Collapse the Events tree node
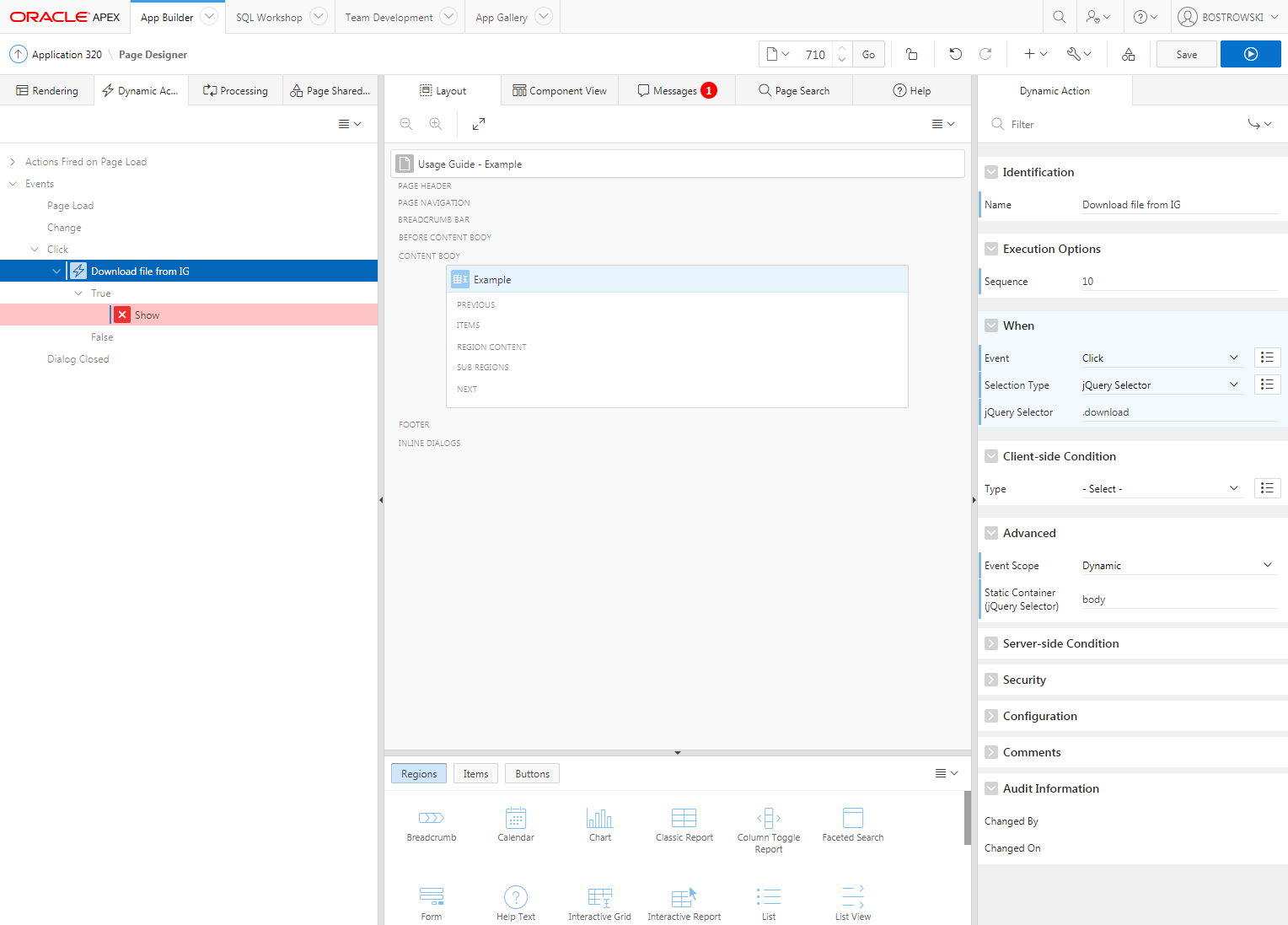1288x925 pixels. pyautogui.click(x=13, y=184)
